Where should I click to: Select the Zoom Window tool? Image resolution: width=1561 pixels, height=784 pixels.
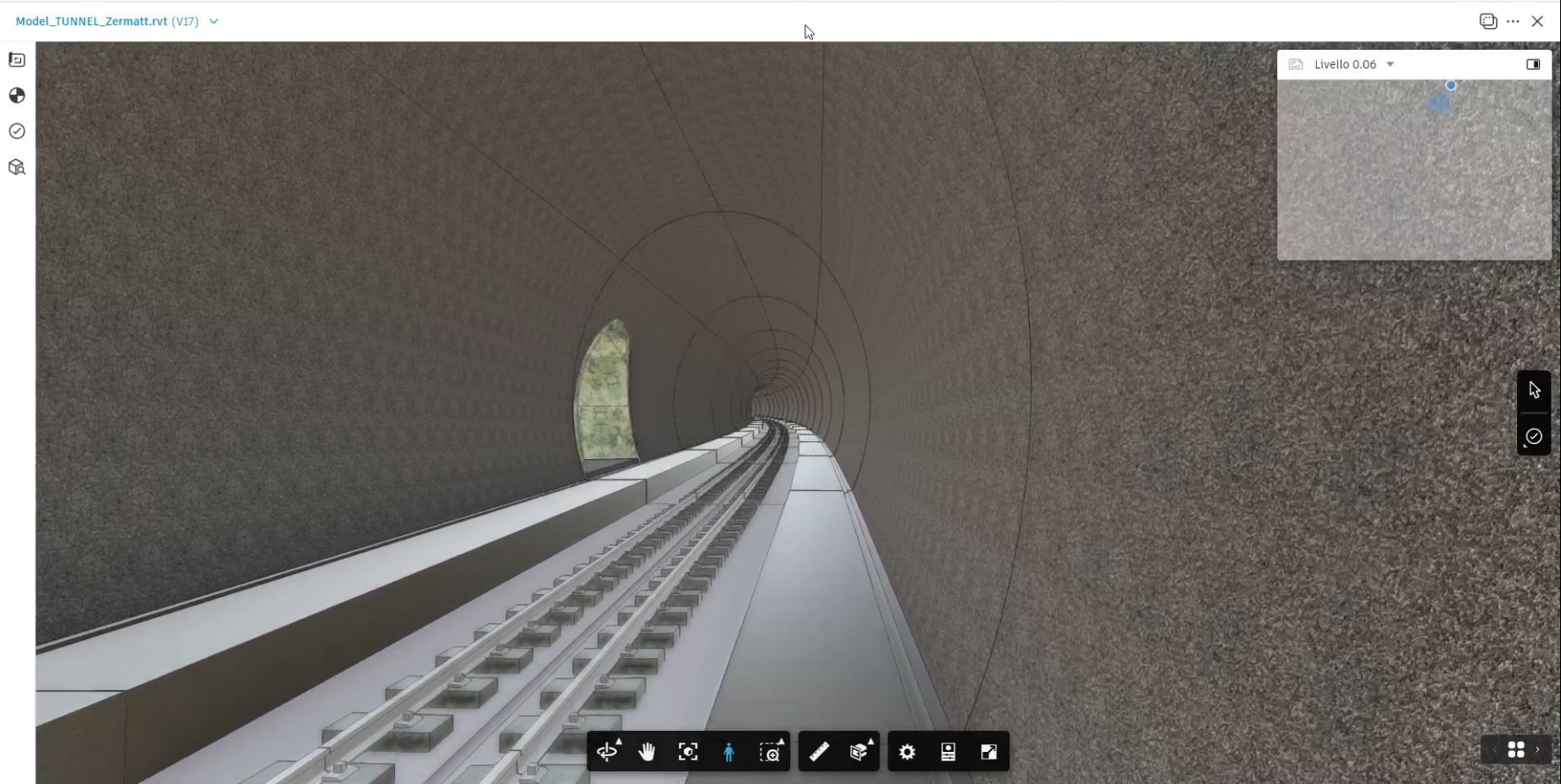[x=770, y=751]
